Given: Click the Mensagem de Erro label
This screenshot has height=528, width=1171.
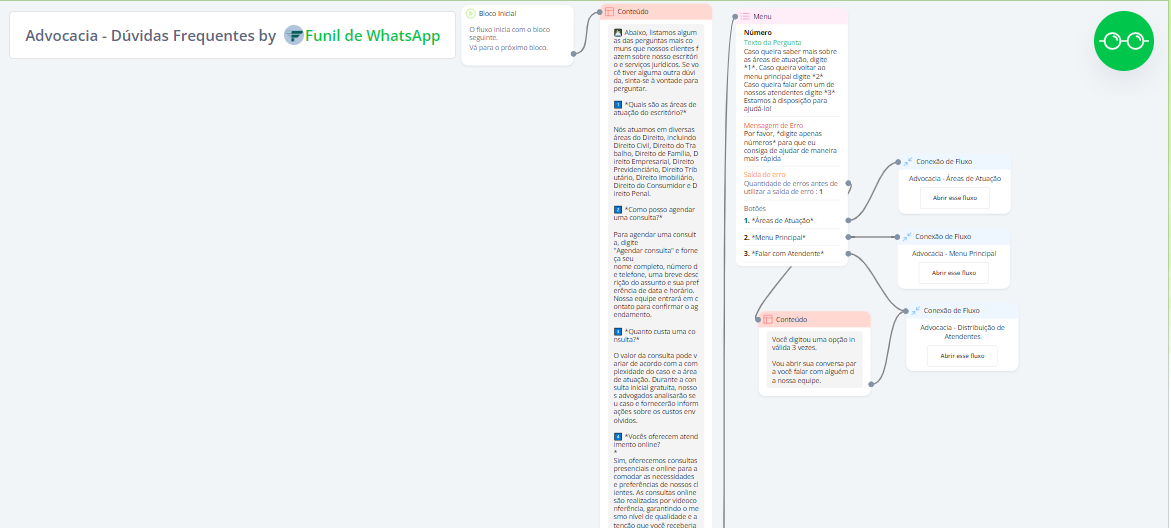Looking at the screenshot, I should 773,125.
